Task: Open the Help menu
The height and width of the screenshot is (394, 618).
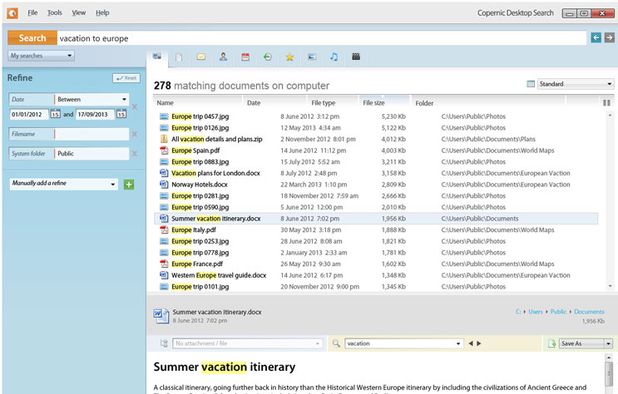Action: click(x=102, y=13)
